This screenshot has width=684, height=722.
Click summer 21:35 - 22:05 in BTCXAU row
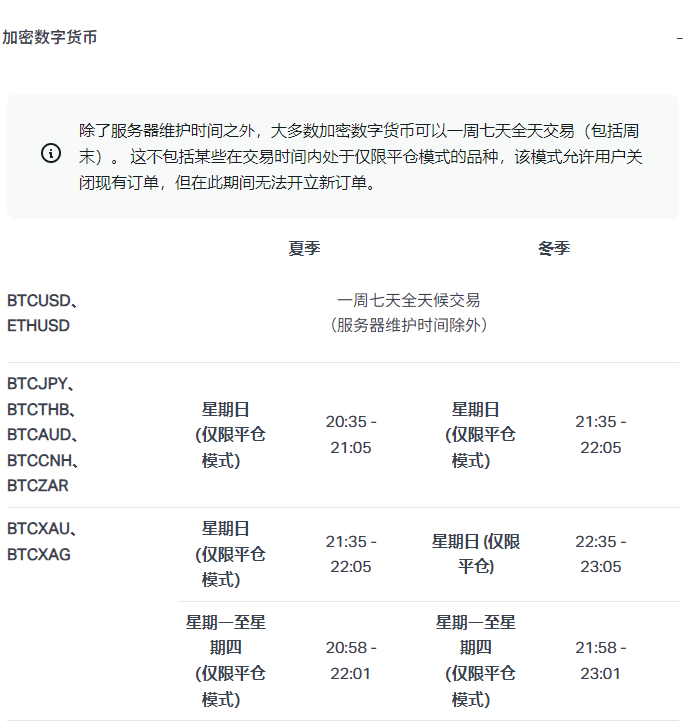(351, 553)
